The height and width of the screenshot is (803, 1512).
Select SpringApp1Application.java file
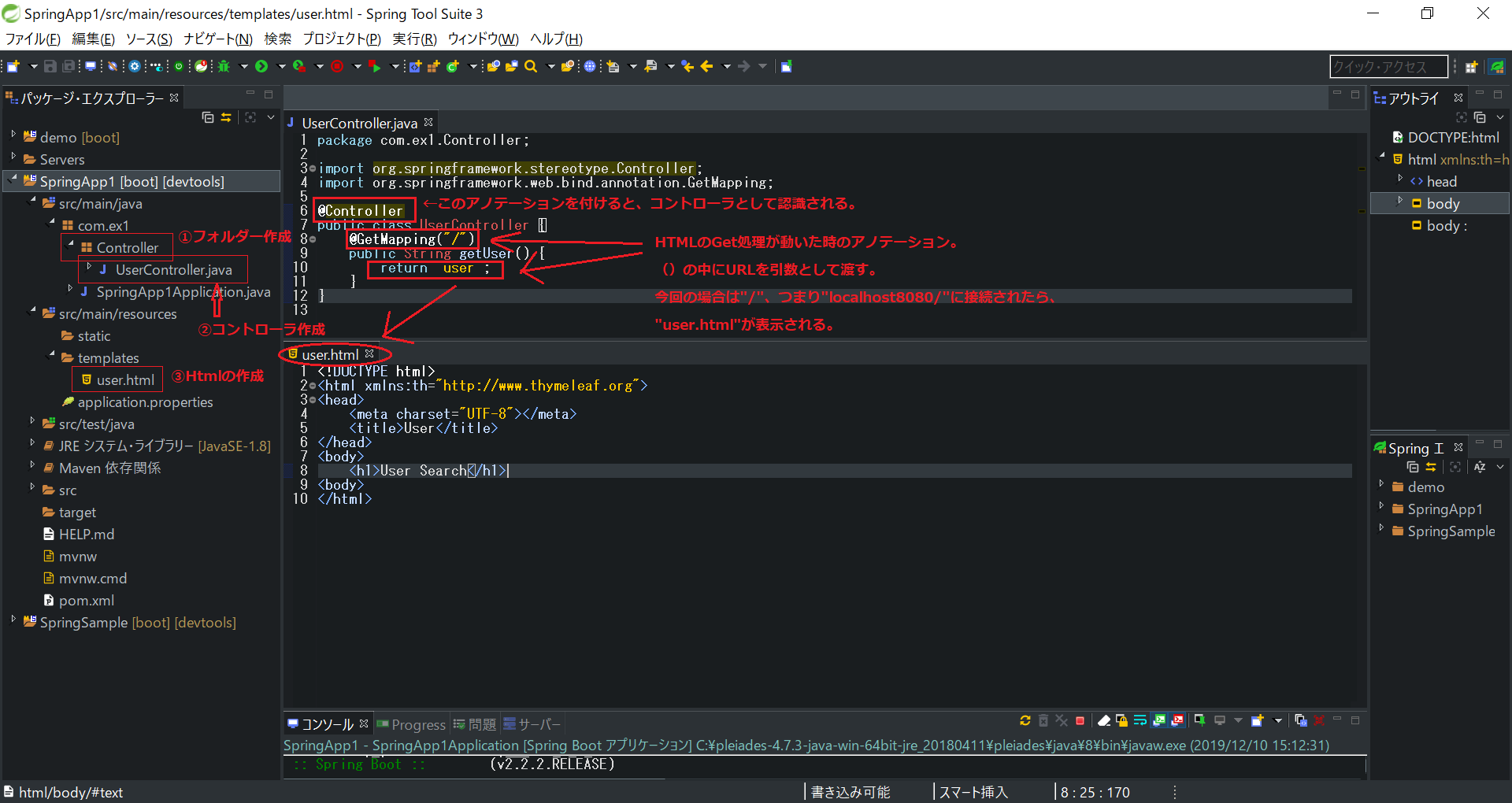pyautogui.click(x=183, y=291)
